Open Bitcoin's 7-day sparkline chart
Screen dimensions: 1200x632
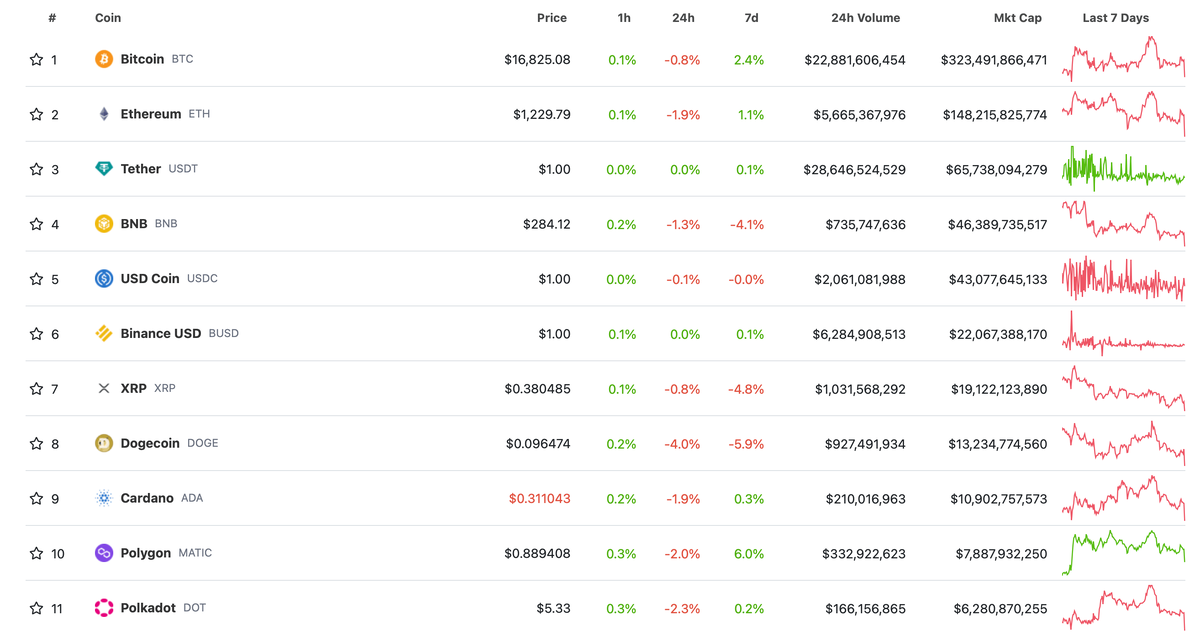pos(1124,58)
